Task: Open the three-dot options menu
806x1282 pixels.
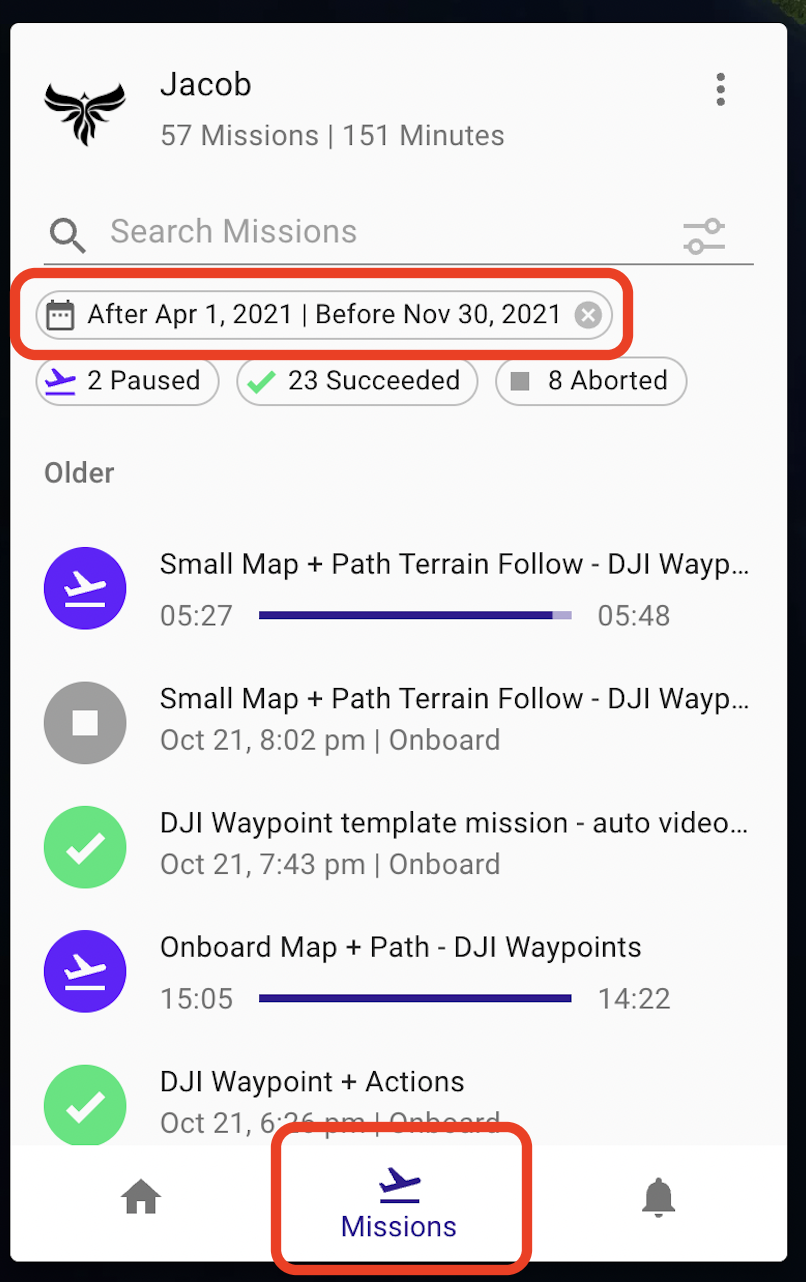Action: (x=720, y=89)
